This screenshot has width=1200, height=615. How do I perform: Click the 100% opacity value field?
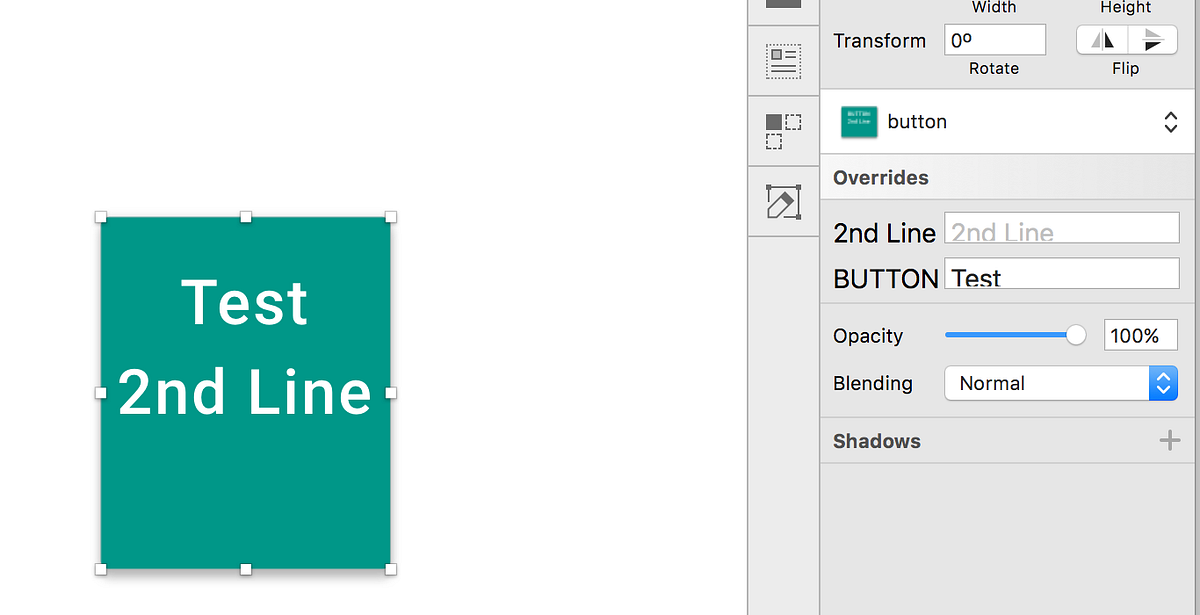click(x=1140, y=335)
